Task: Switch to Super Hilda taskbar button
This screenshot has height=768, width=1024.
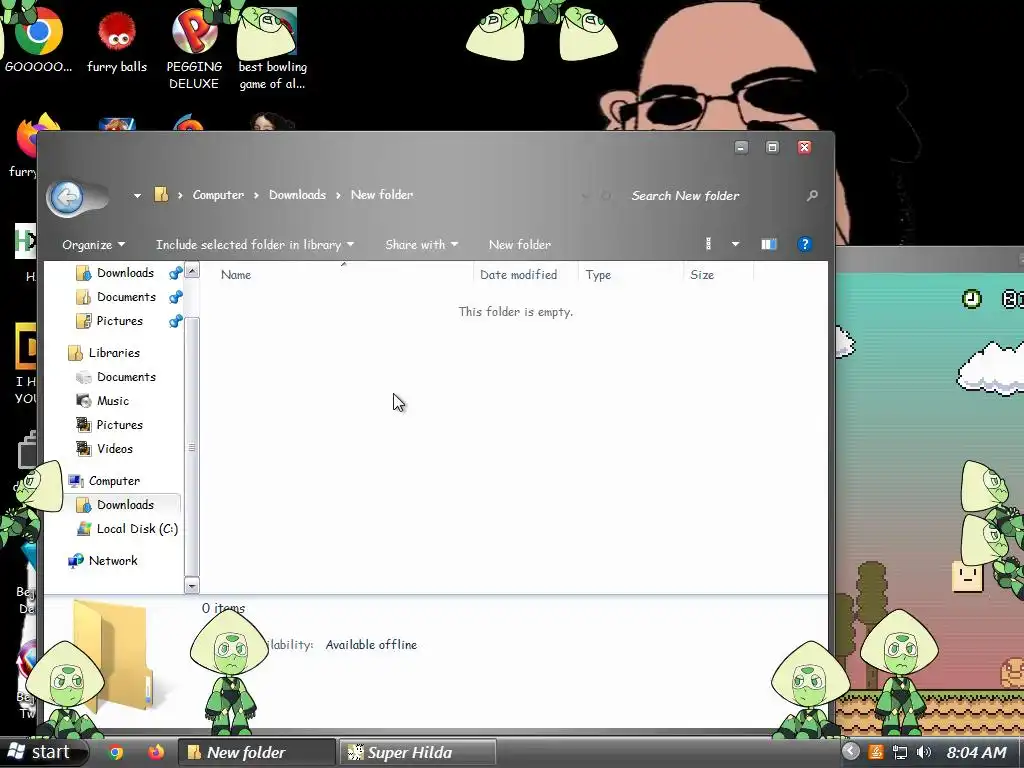Action: (x=417, y=752)
